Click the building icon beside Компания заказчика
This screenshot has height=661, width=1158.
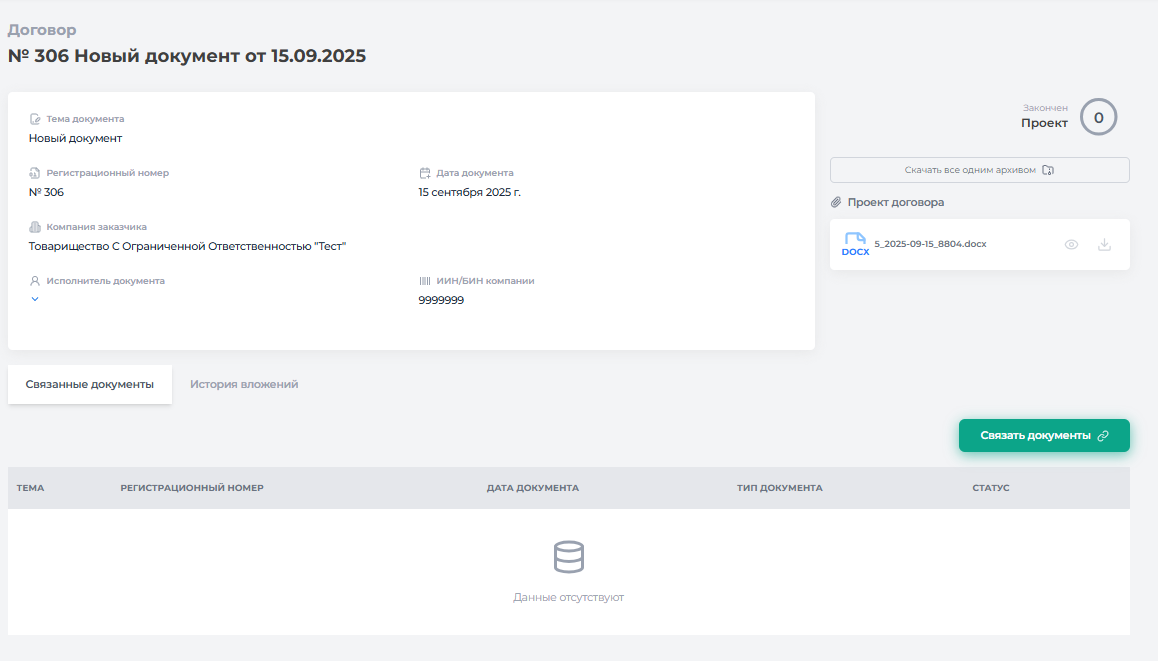pyautogui.click(x=35, y=227)
